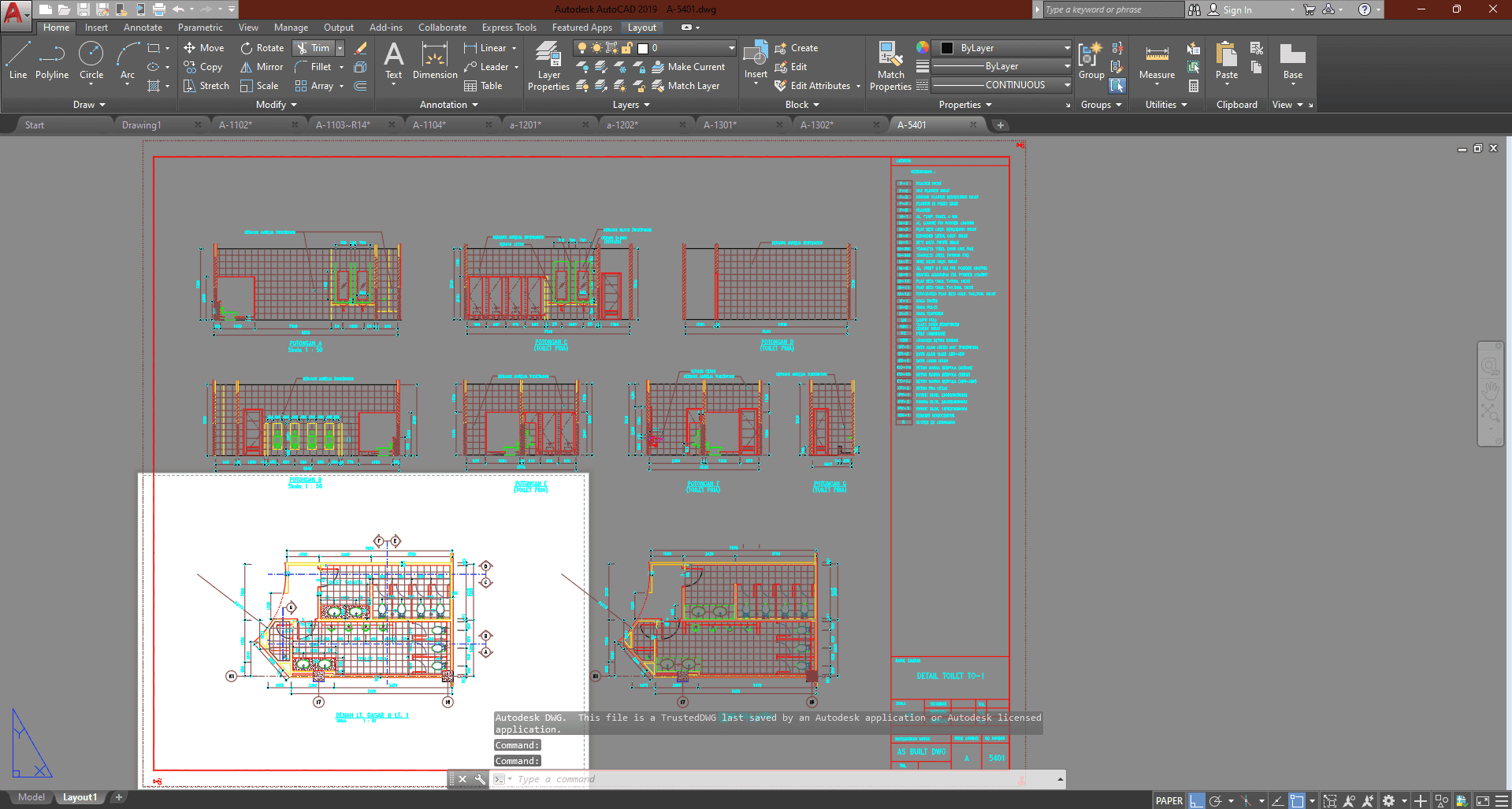Toggle Object Snap in status bar

pyautogui.click(x=1297, y=800)
